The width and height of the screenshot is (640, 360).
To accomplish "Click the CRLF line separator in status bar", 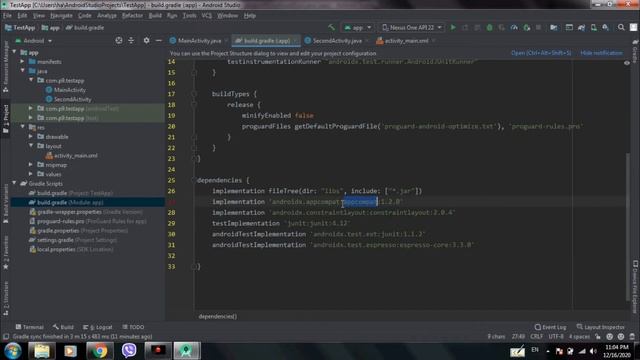I will 536,337.
